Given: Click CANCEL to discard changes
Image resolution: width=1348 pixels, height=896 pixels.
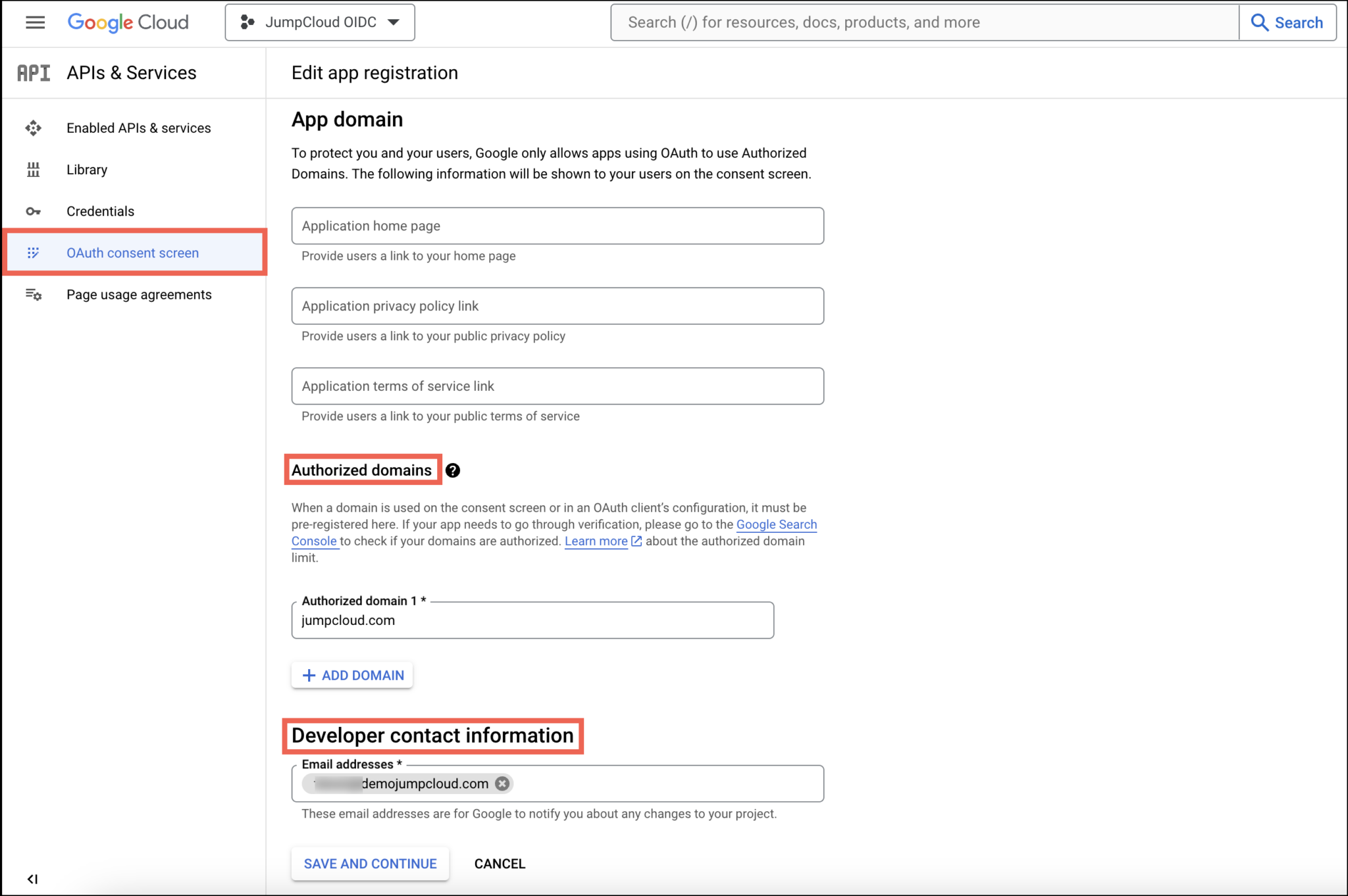Looking at the screenshot, I should click(x=499, y=863).
